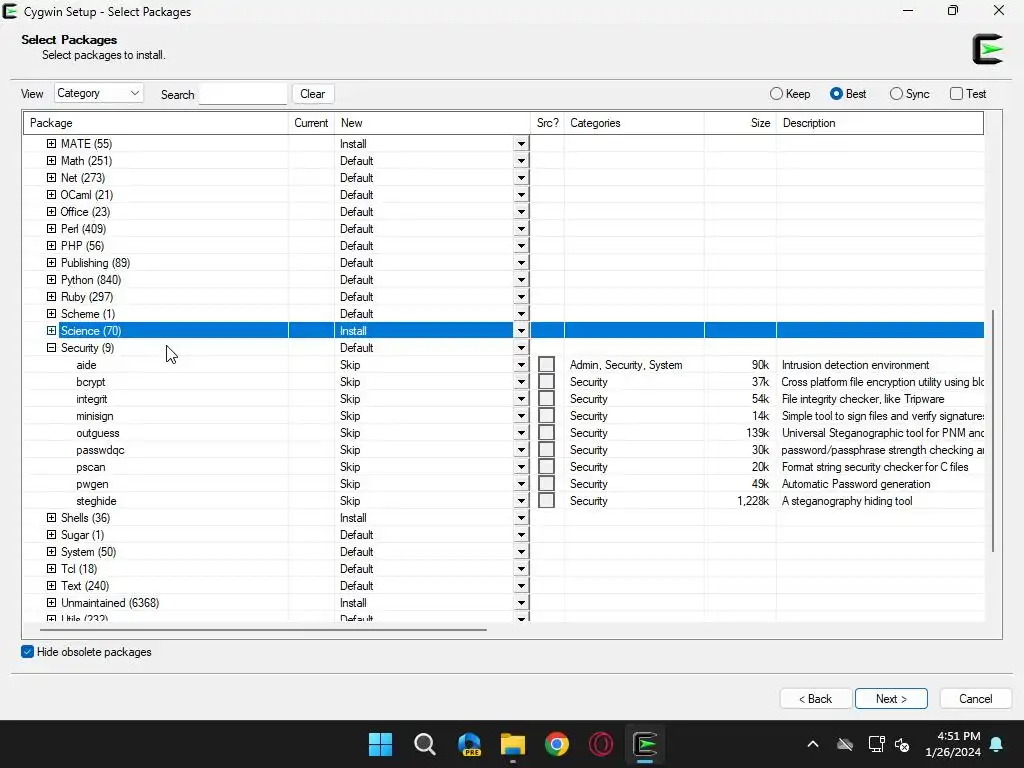Image resolution: width=1024 pixels, height=768 pixels.
Task: Open Windows Start menu
Action: click(380, 744)
